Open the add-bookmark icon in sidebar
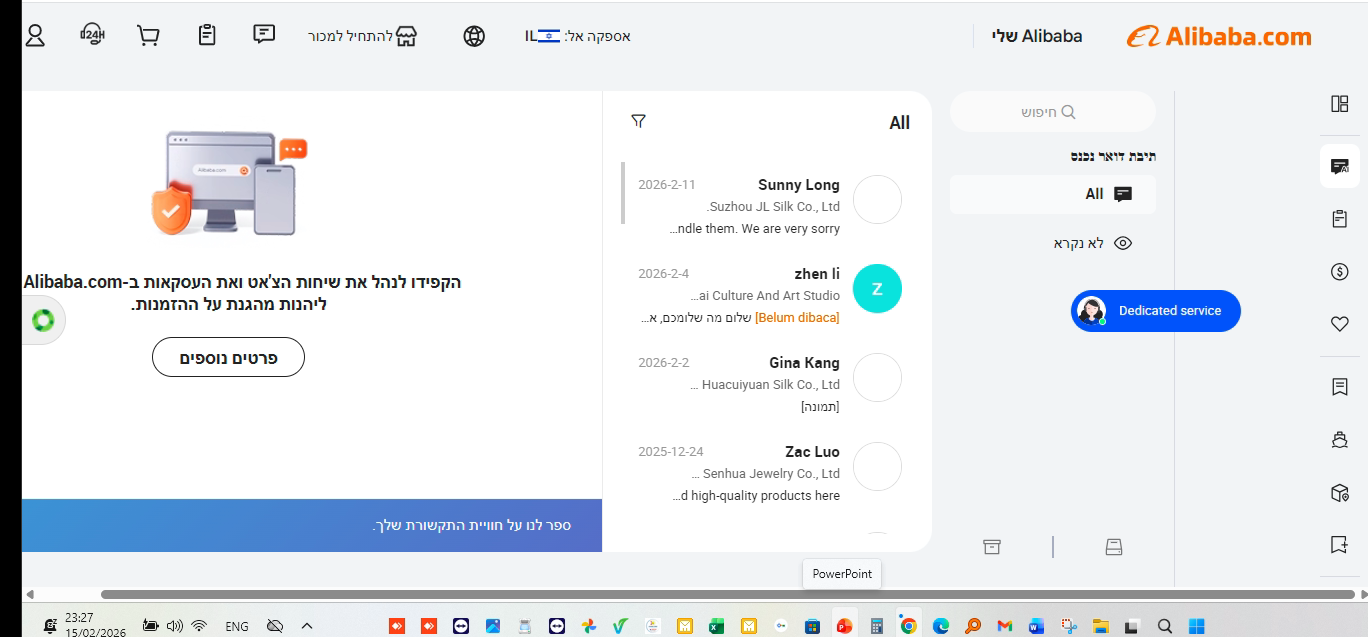Image resolution: width=1368 pixels, height=637 pixels. pos(1340,545)
